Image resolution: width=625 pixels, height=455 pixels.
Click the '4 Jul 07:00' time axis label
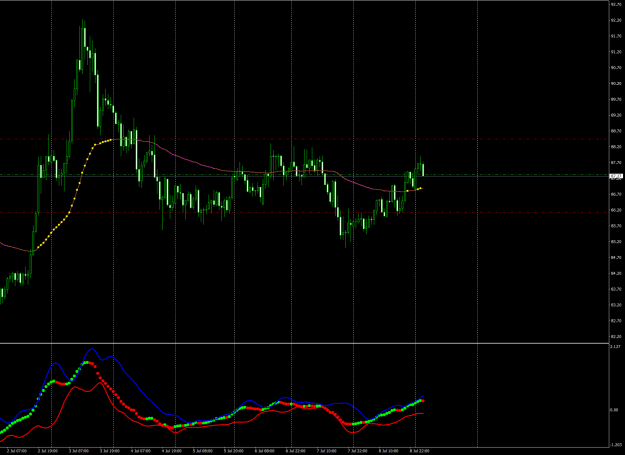[x=140, y=451]
